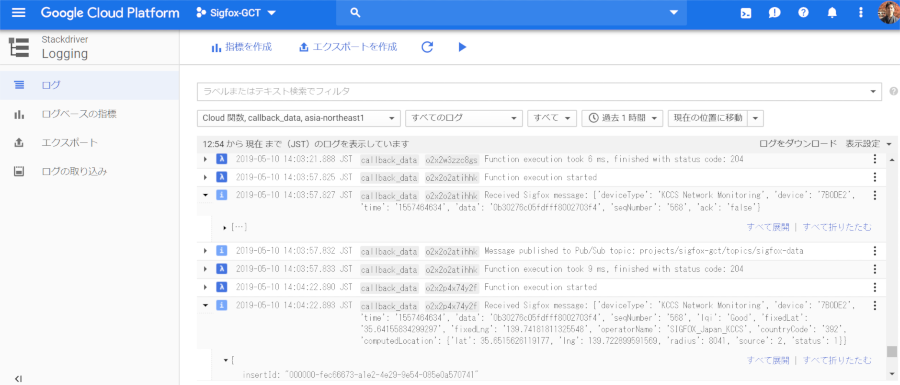Expand the 14:03:57.832 log entry

(x=205, y=251)
